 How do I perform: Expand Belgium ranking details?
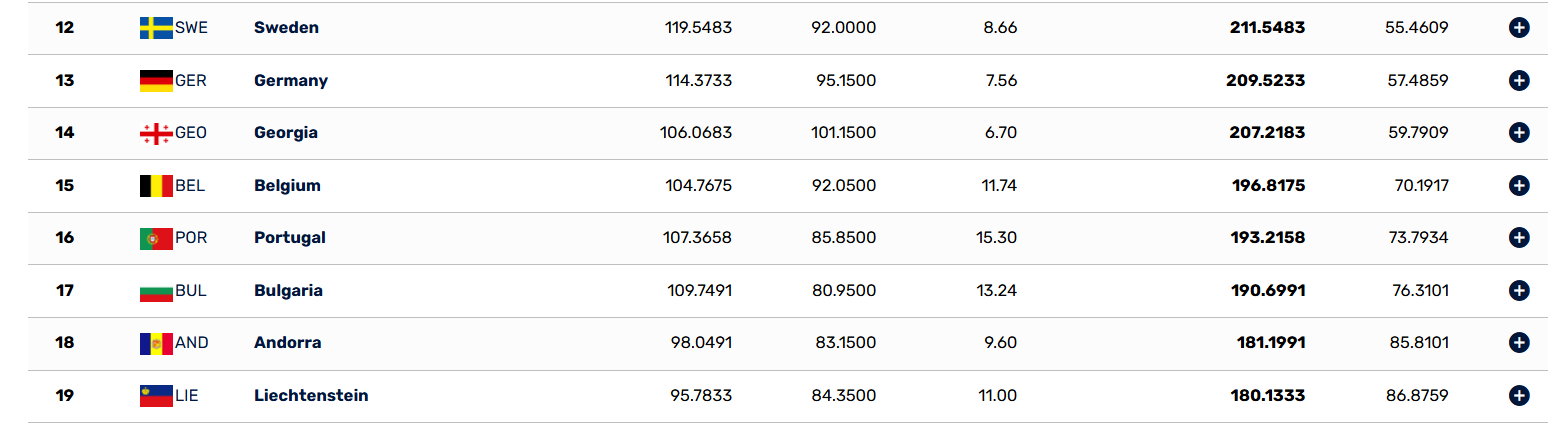coord(1519,185)
